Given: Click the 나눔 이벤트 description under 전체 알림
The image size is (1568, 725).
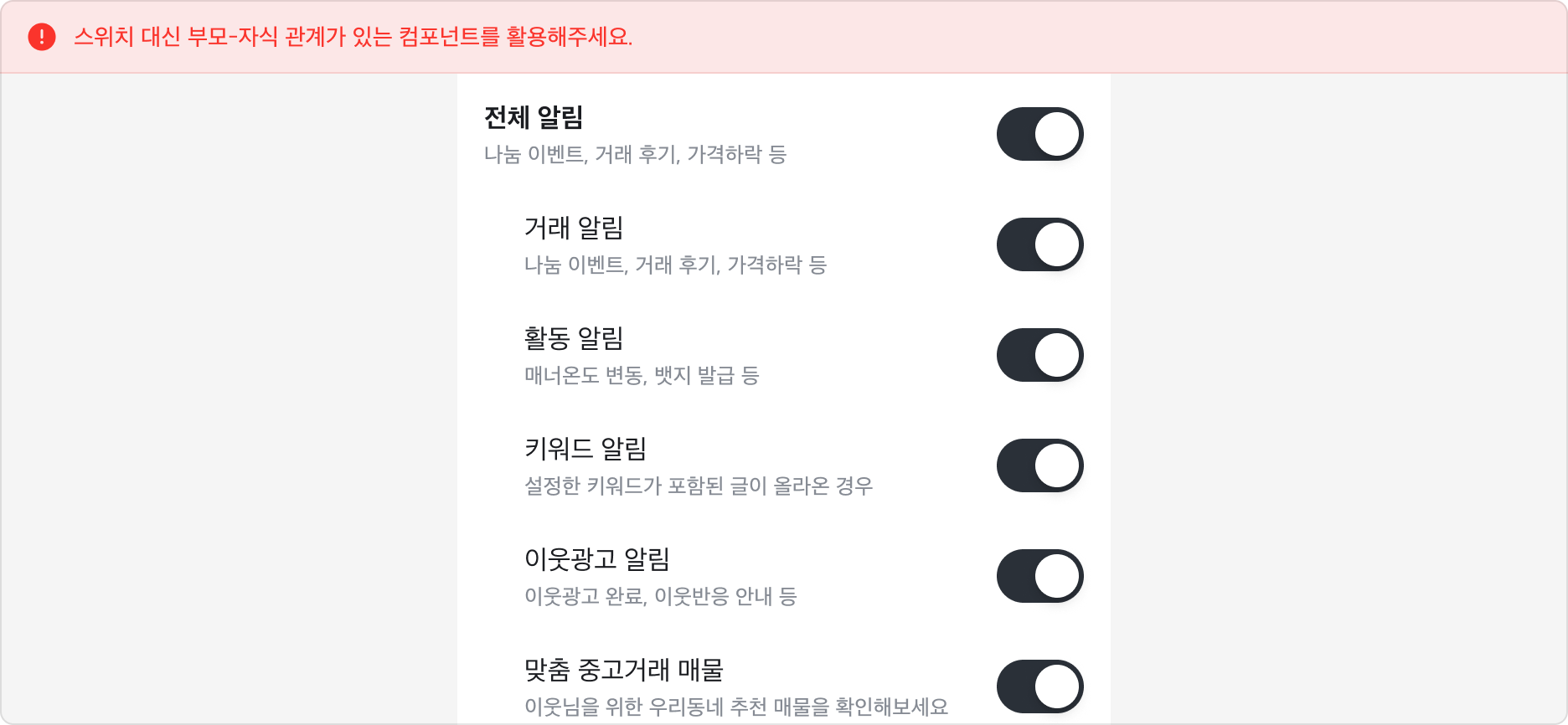Looking at the screenshot, I should point(636,154).
